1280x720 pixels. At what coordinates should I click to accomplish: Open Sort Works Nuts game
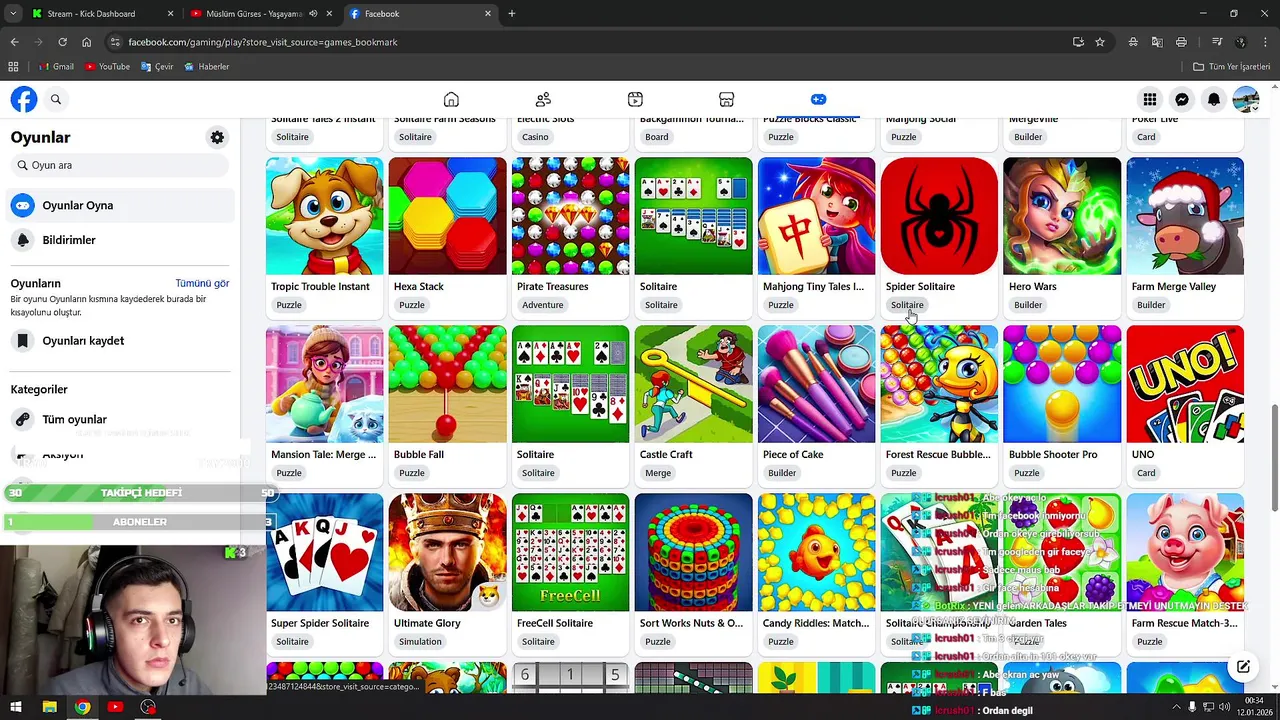pos(693,552)
